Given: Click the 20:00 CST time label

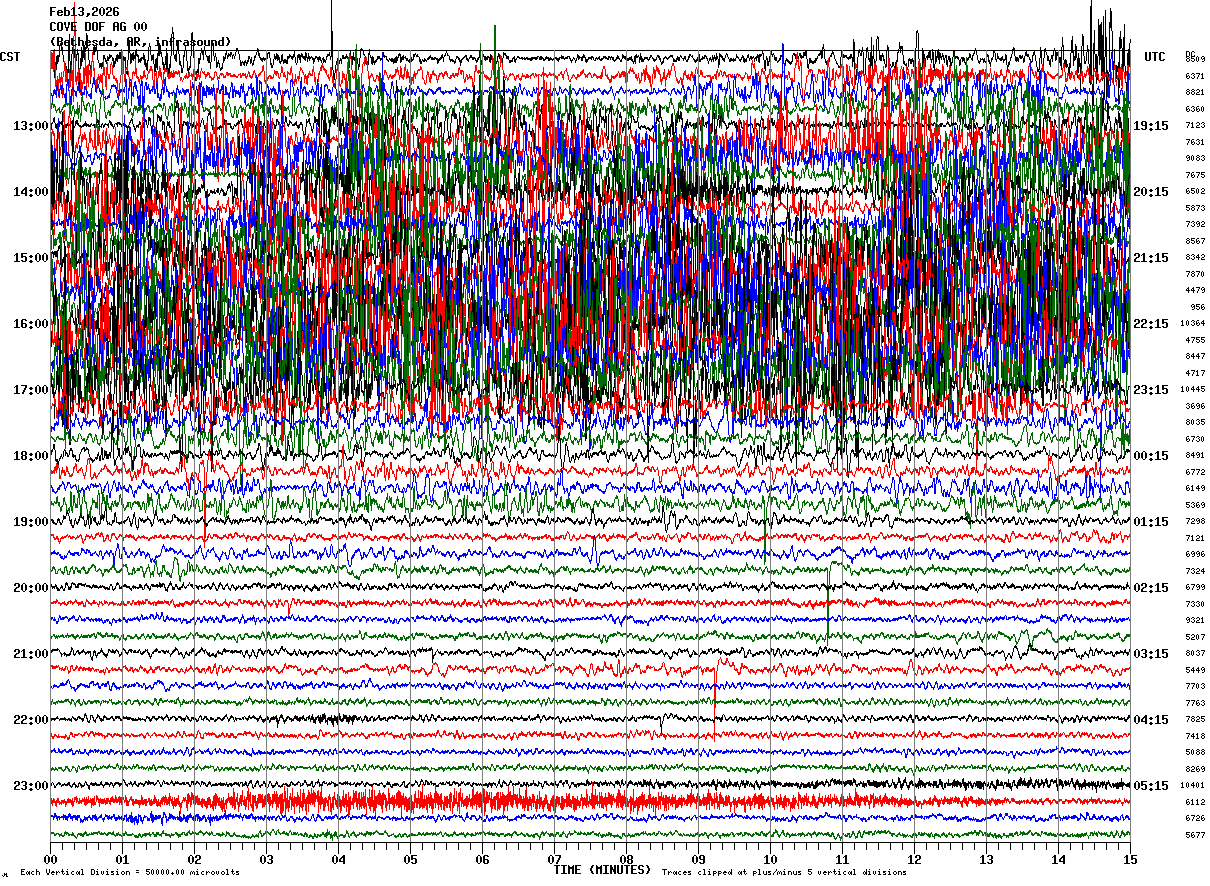Looking at the screenshot, I should [31, 588].
